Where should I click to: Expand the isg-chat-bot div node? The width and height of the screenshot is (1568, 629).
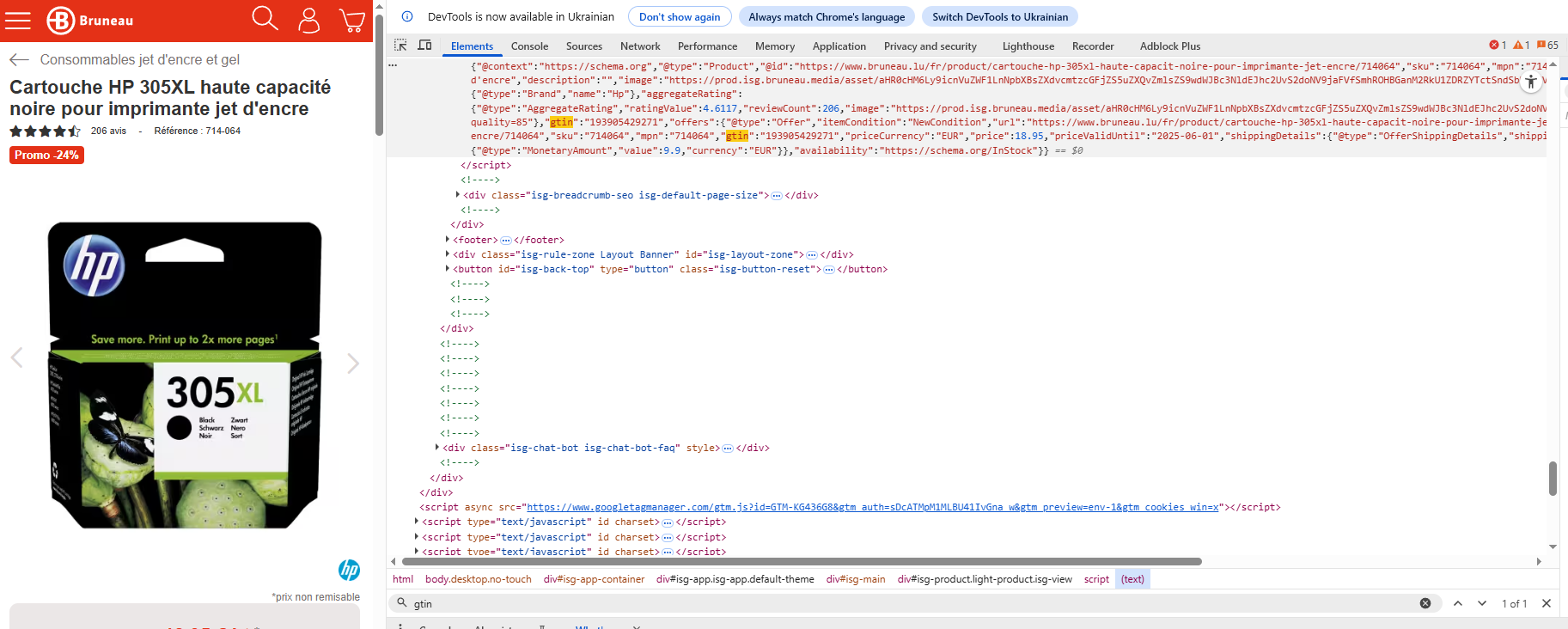pos(437,448)
